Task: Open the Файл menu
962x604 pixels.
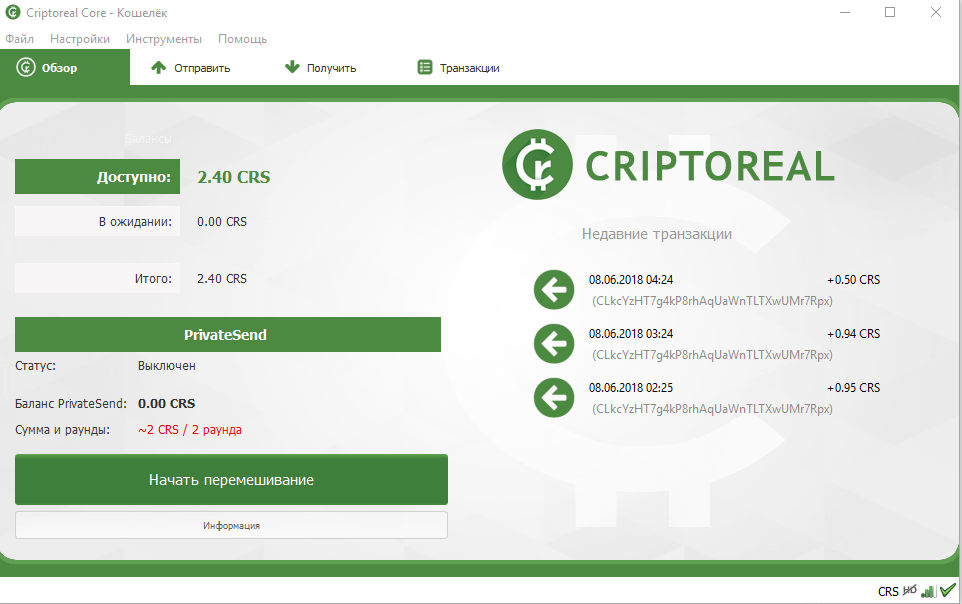Action: (x=20, y=39)
